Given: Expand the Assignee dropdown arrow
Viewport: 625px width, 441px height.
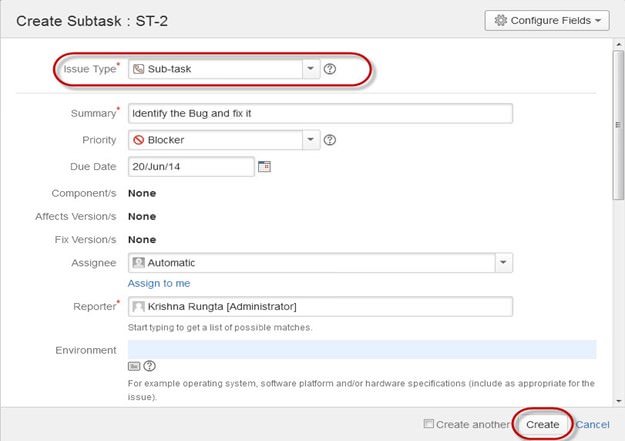Looking at the screenshot, I should [505, 263].
